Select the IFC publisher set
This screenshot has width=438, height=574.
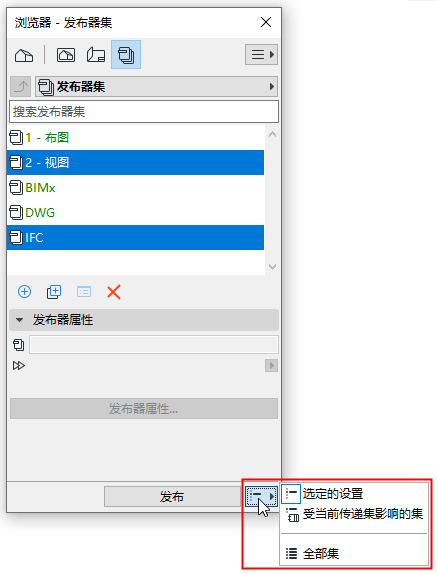click(x=136, y=238)
